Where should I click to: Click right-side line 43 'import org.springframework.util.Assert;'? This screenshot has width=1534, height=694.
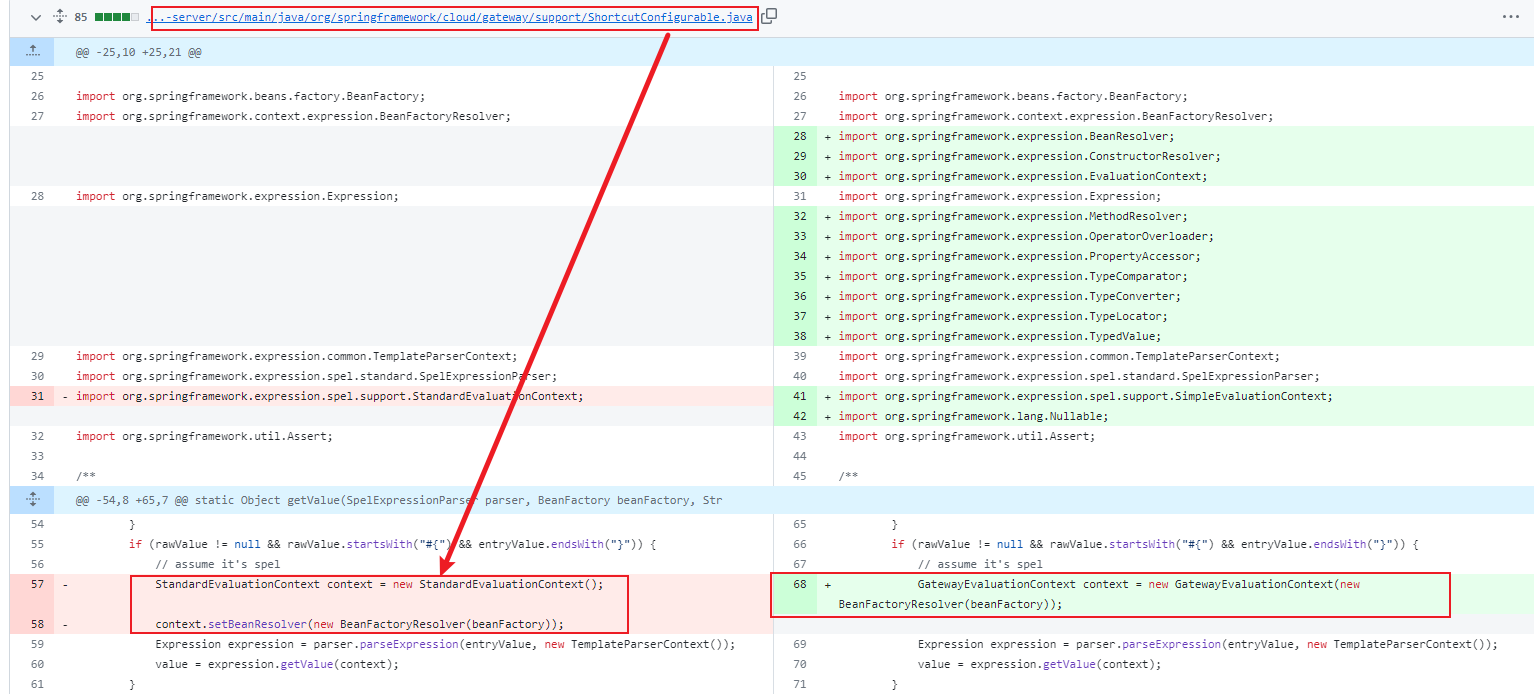967,436
